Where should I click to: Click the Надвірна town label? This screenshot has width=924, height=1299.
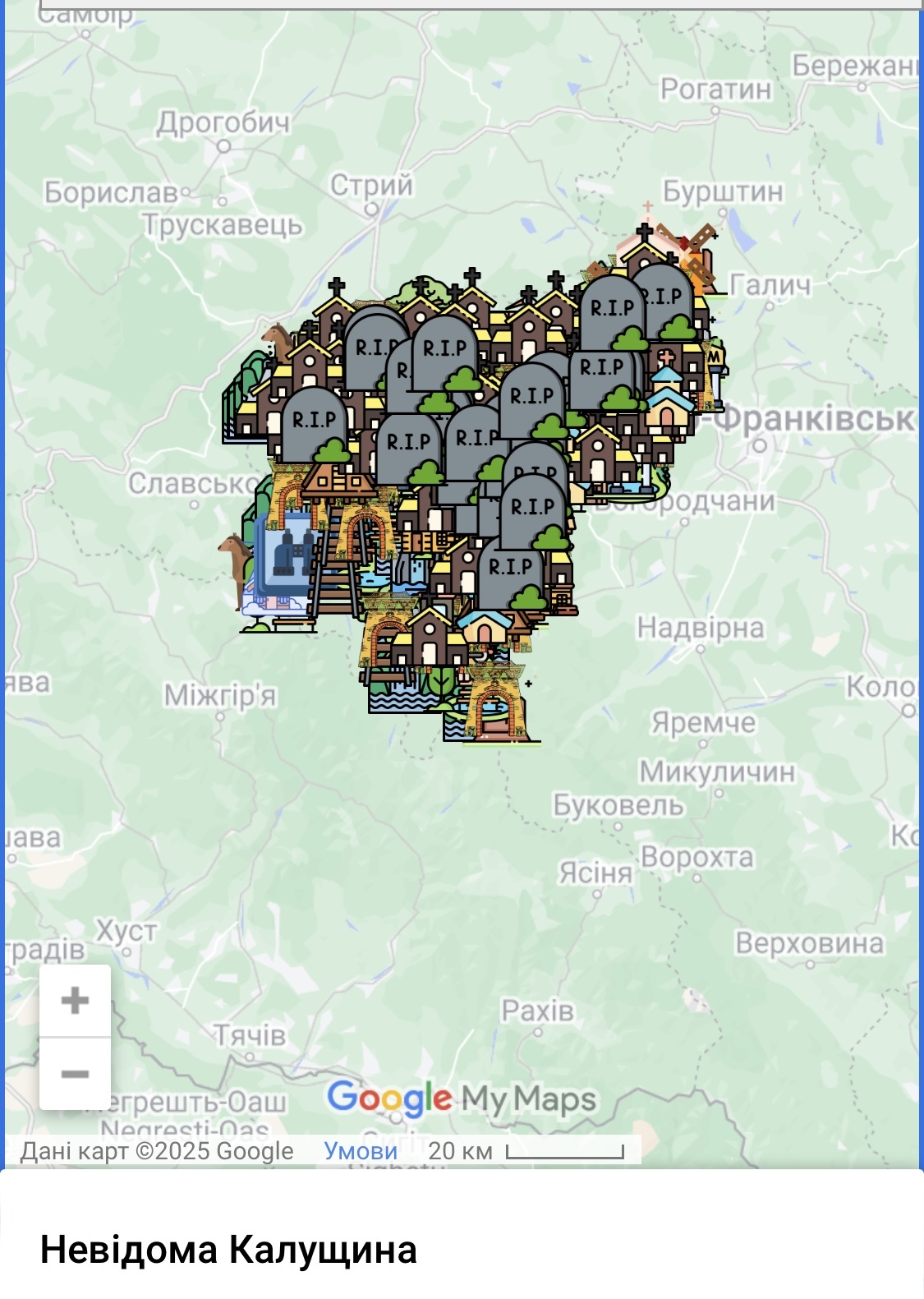(701, 628)
